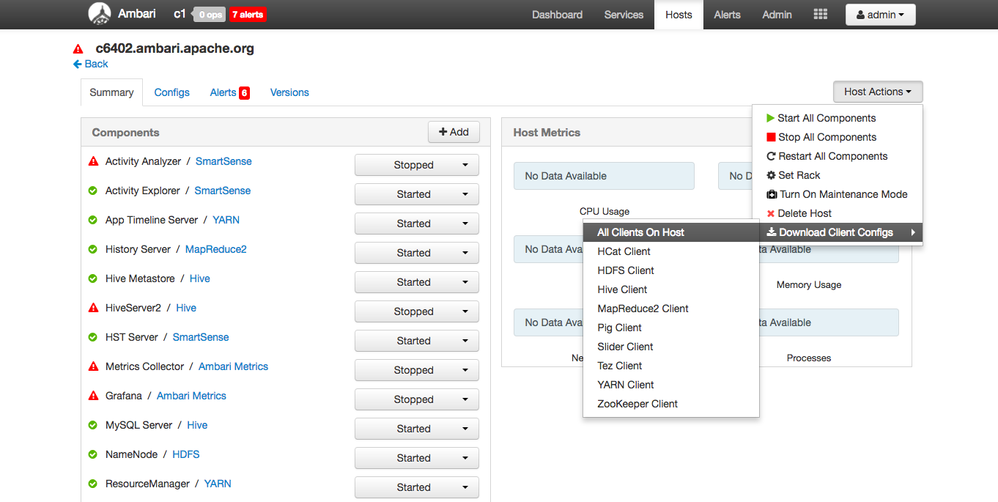This screenshot has width=998, height=502.
Task: Open History Server Started dropdown
Action: click(417, 253)
